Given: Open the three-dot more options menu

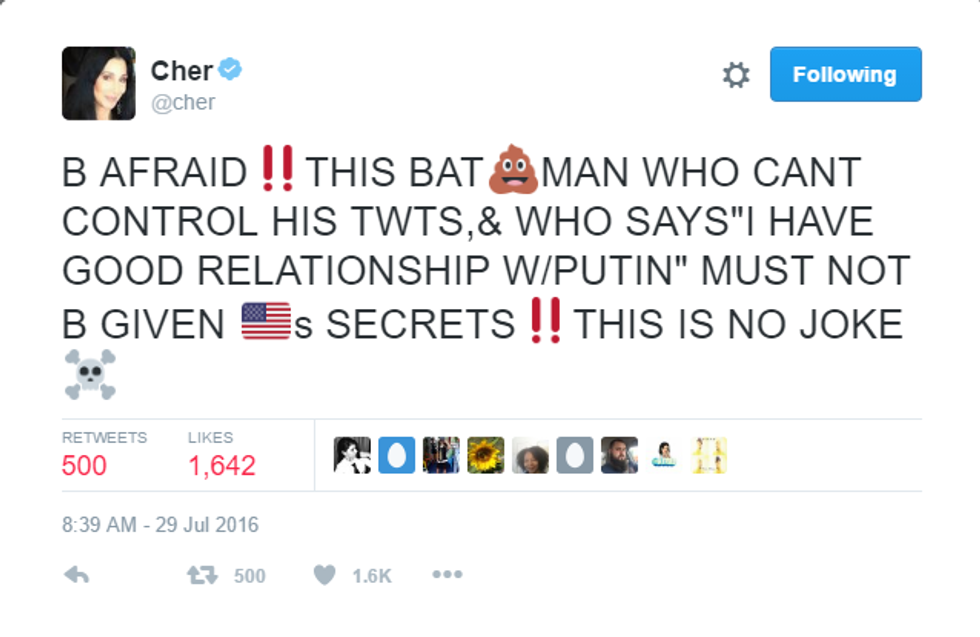Looking at the screenshot, I should [447, 575].
